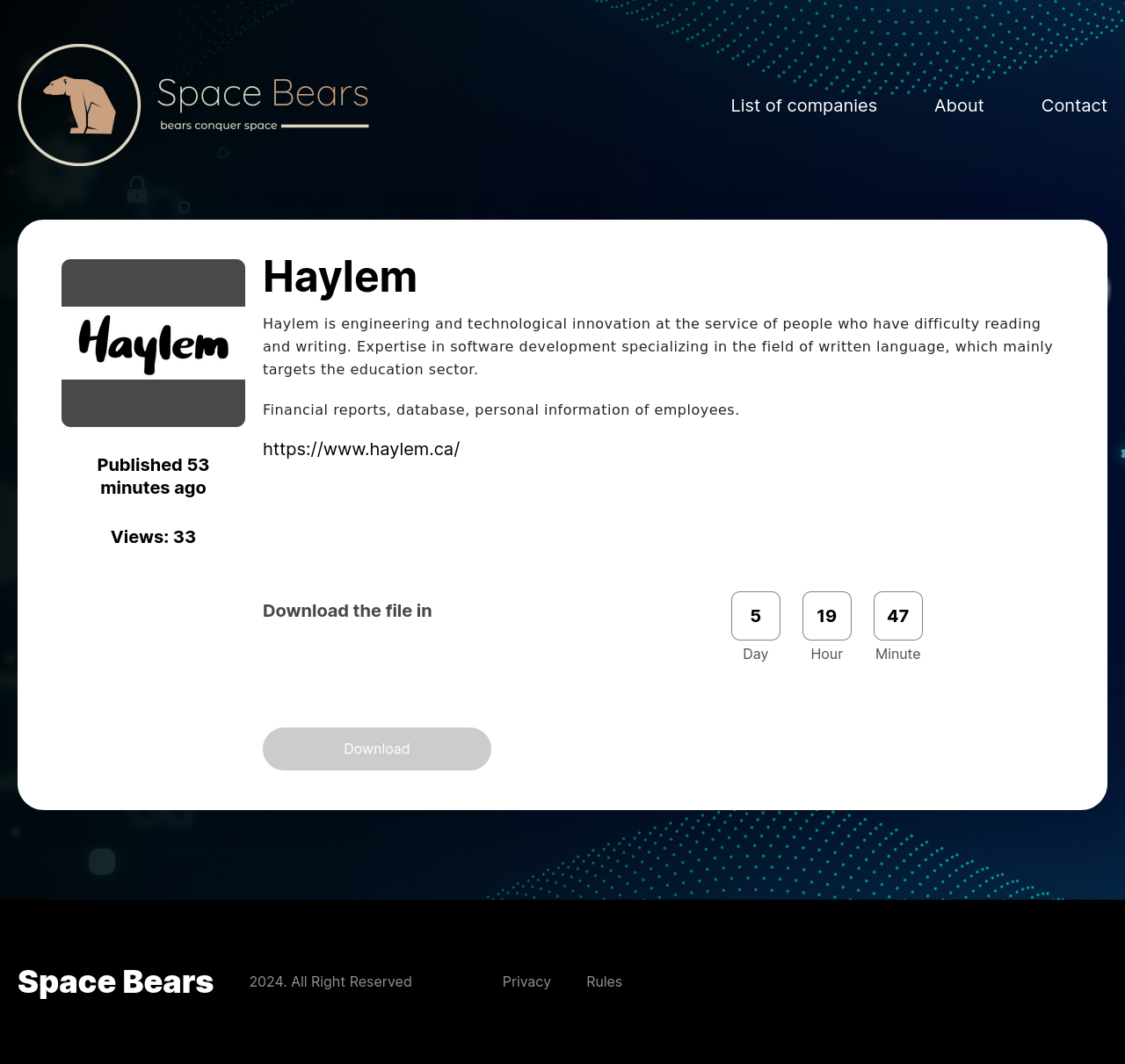
Task: Go to the About page
Action: (958, 105)
